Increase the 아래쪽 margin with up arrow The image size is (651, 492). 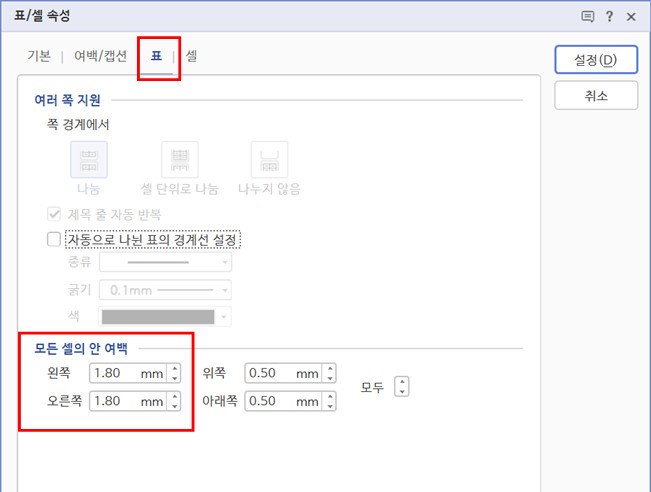[x=330, y=397]
